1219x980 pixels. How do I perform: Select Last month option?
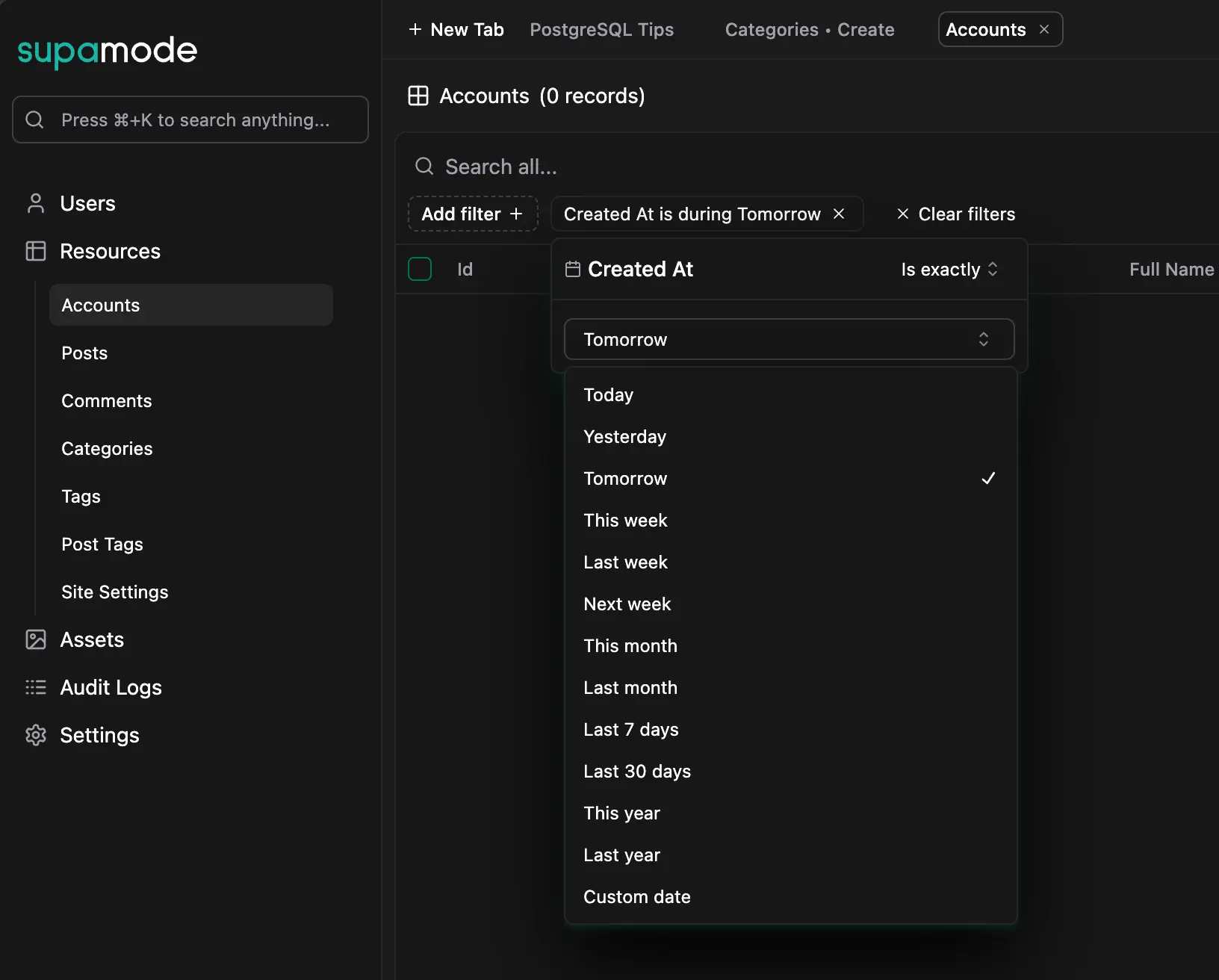point(790,687)
